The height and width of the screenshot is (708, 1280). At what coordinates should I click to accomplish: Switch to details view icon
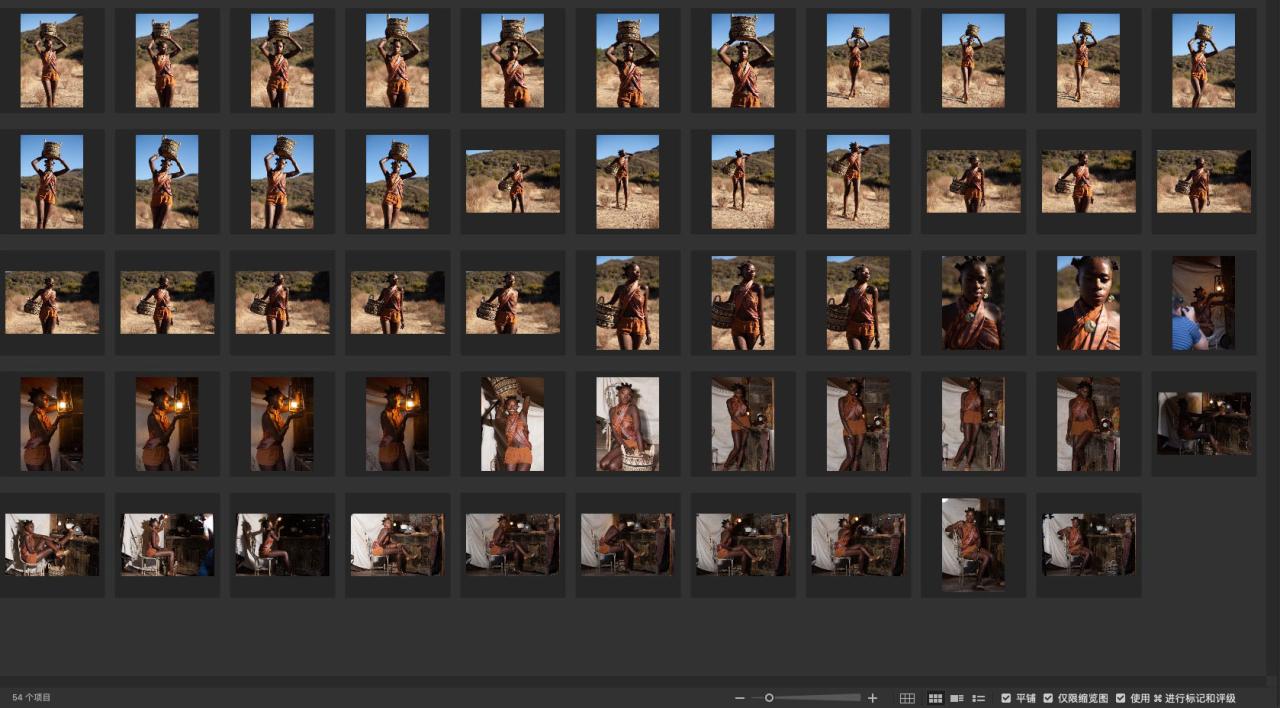pos(957,698)
